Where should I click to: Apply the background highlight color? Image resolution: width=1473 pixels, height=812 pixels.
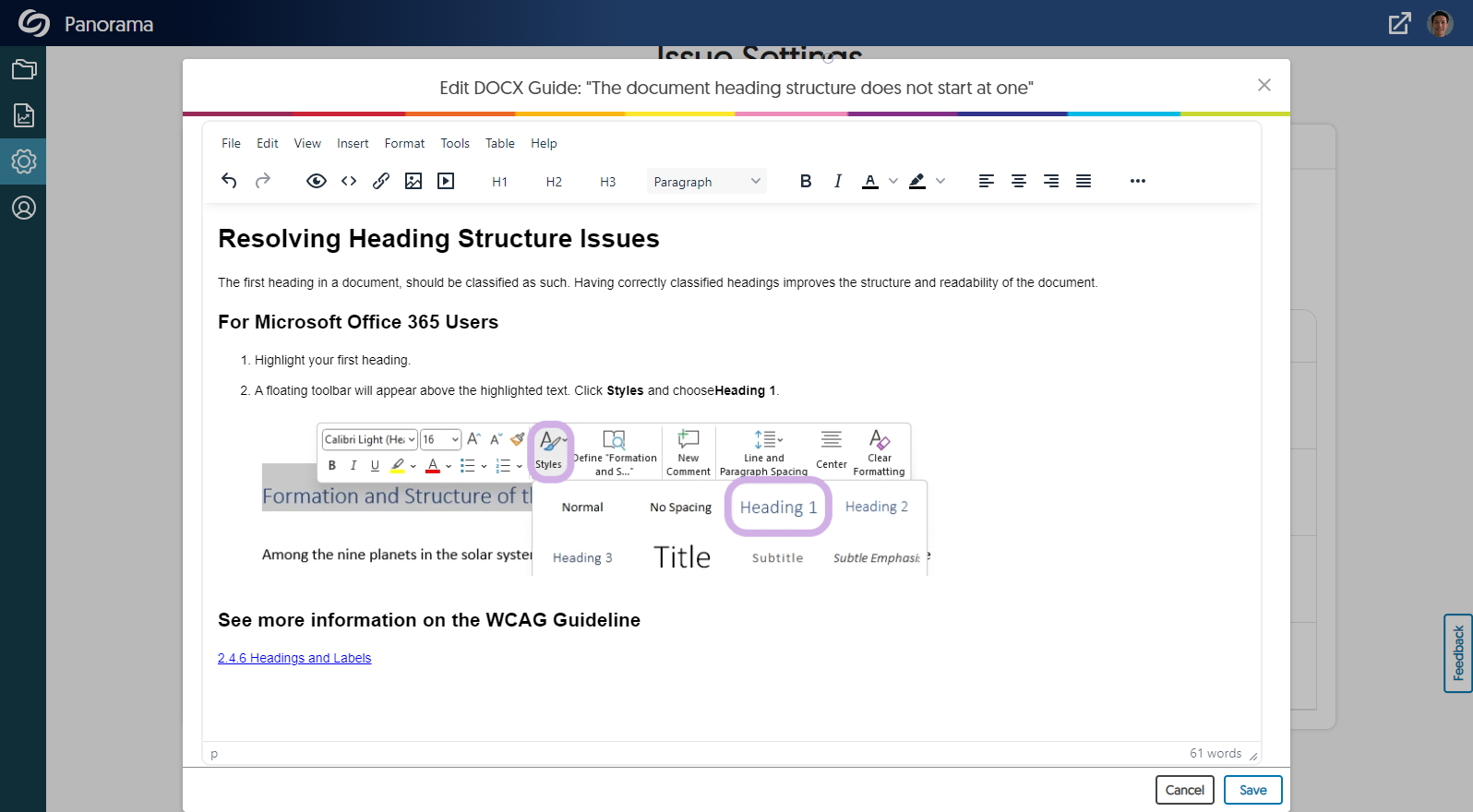[917, 181]
